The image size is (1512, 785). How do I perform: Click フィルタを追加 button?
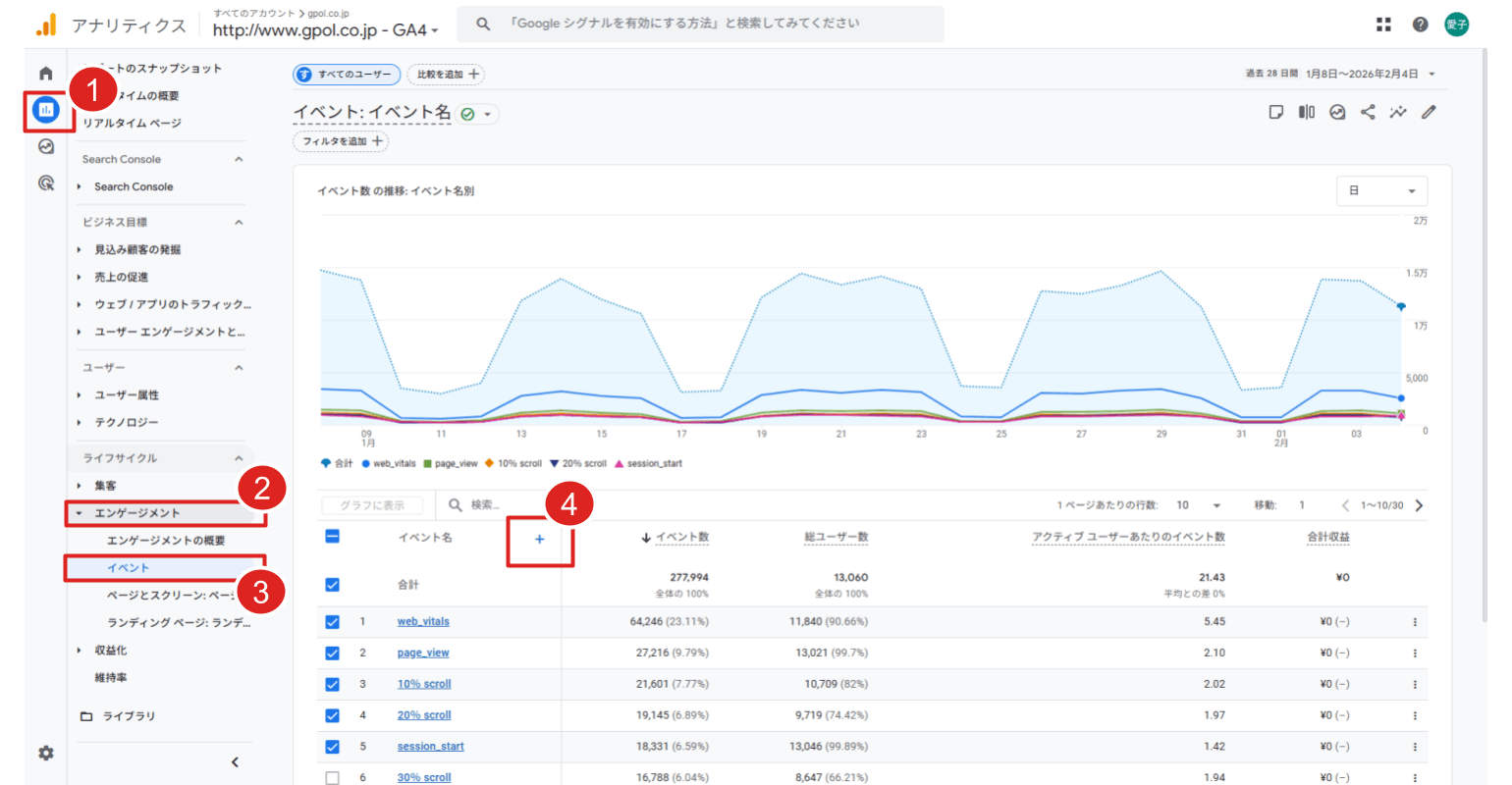tap(341, 141)
